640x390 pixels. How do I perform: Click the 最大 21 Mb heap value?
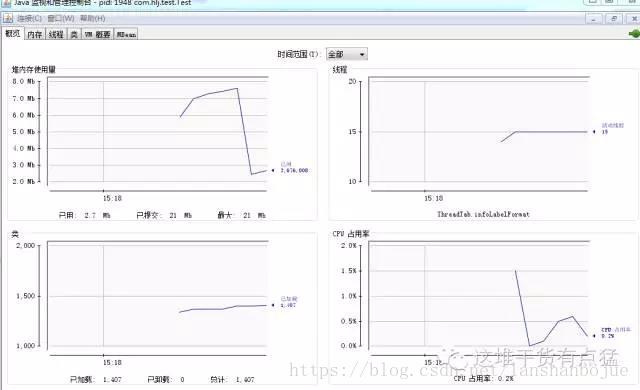(242, 215)
